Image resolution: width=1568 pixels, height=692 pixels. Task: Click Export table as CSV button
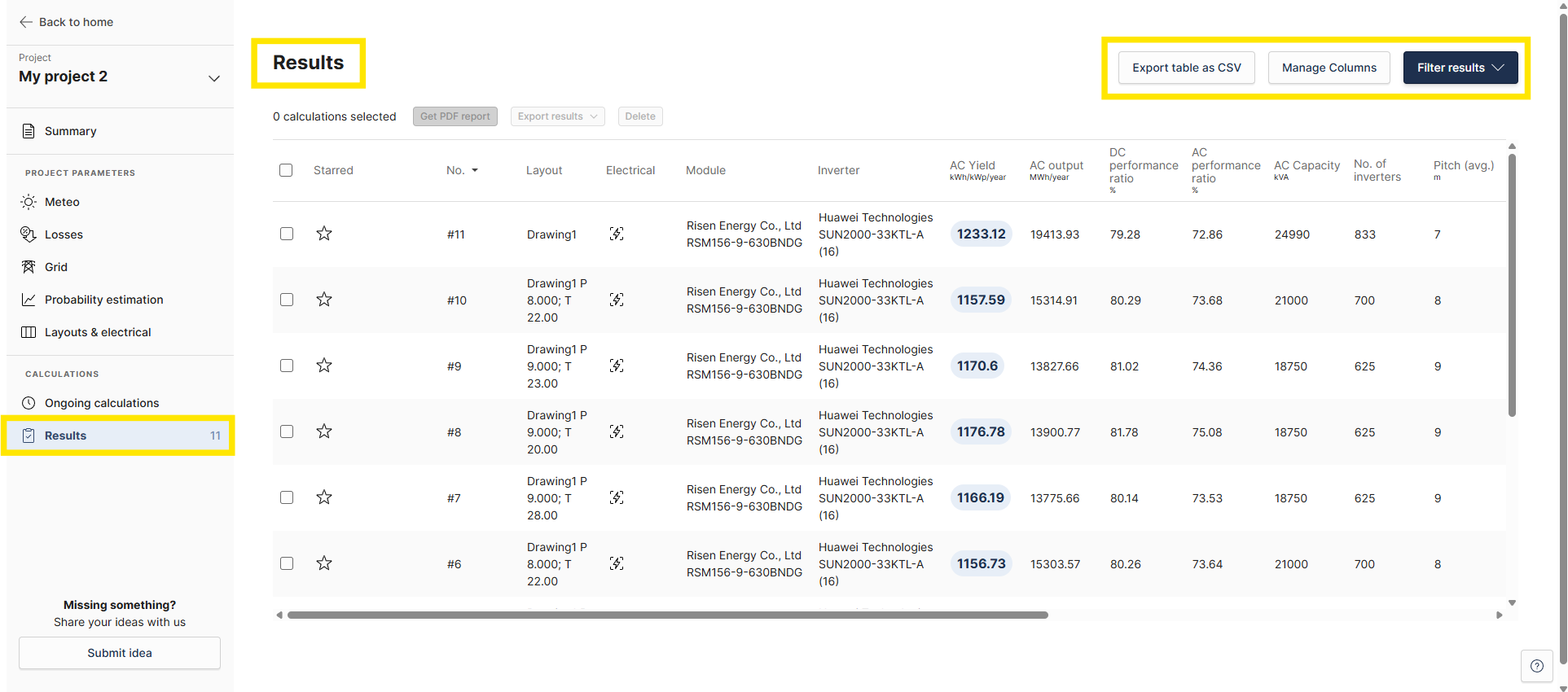point(1187,68)
